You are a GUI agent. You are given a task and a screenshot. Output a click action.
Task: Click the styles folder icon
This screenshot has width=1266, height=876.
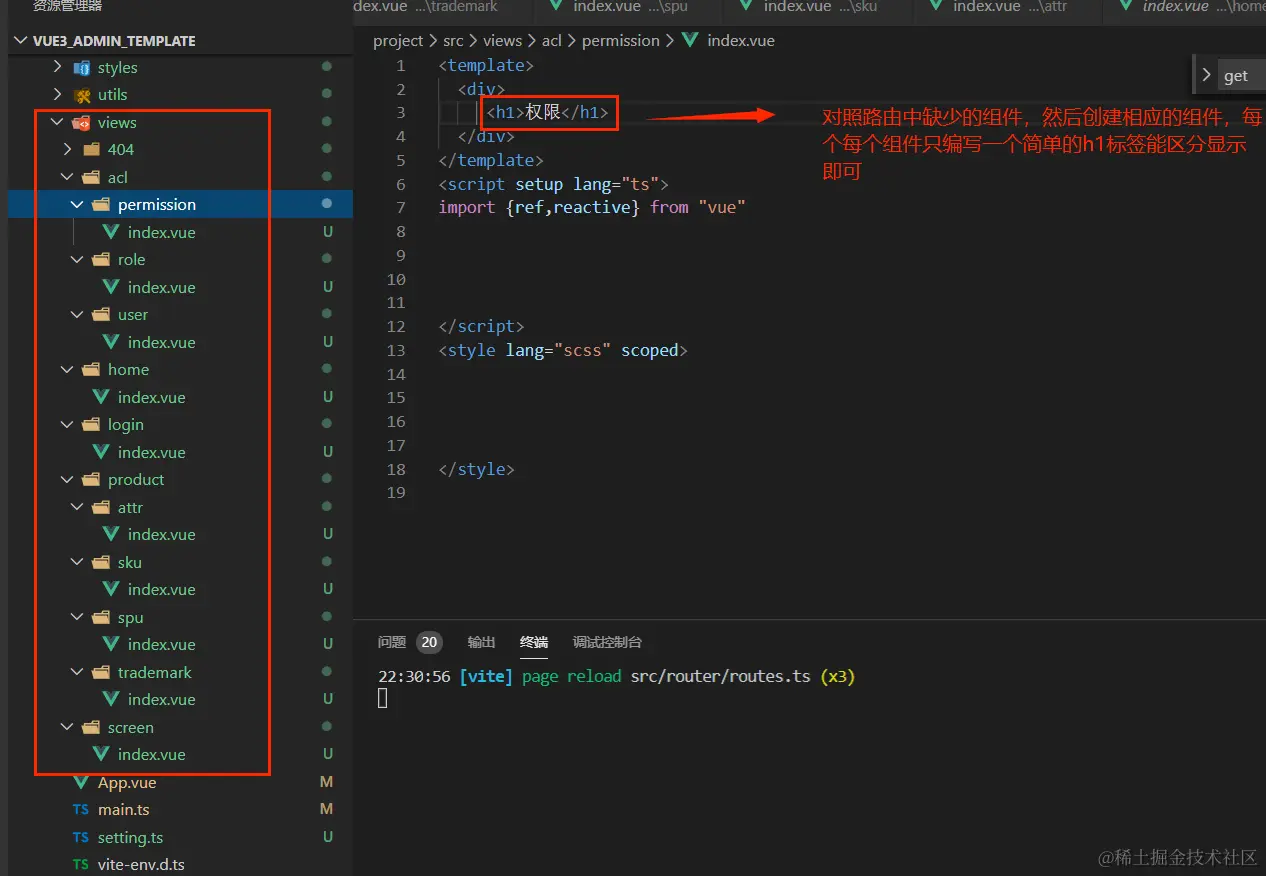82,67
